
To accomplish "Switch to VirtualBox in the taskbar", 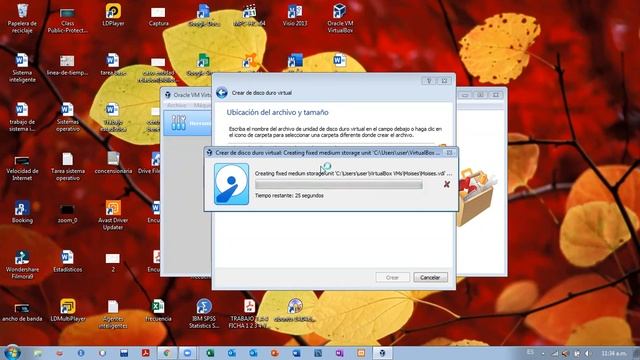I will (x=382, y=353).
